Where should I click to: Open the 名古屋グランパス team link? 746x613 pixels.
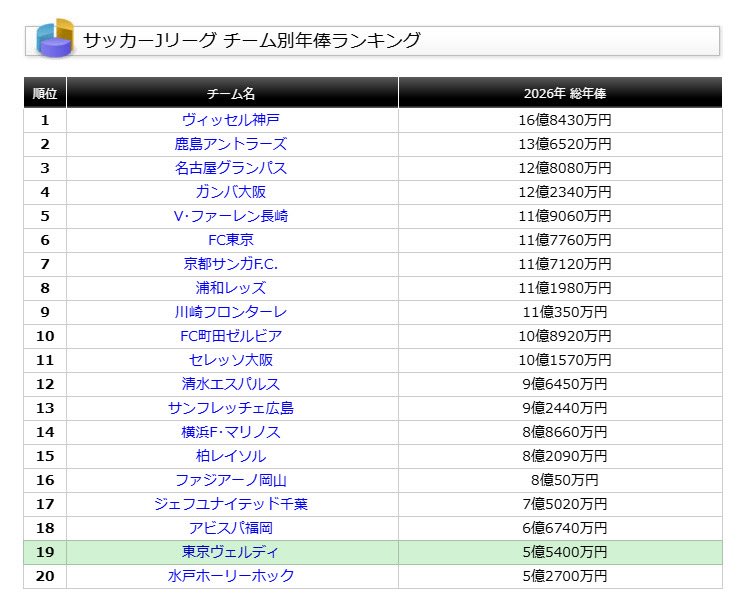coord(231,168)
